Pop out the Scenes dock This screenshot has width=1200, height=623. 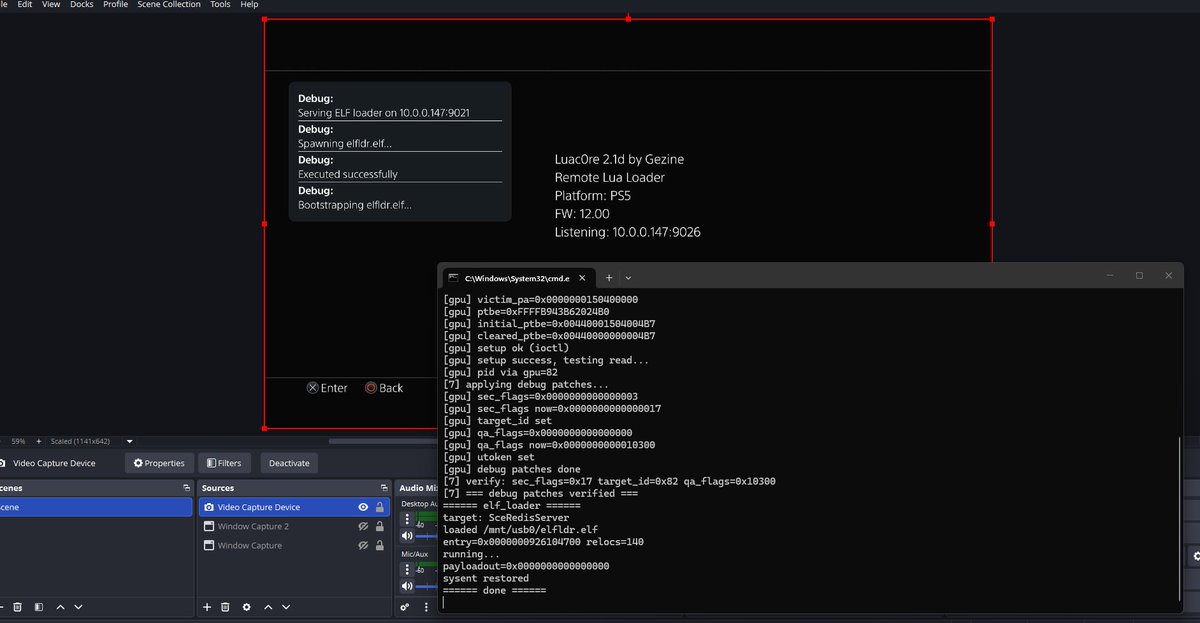coord(186,488)
